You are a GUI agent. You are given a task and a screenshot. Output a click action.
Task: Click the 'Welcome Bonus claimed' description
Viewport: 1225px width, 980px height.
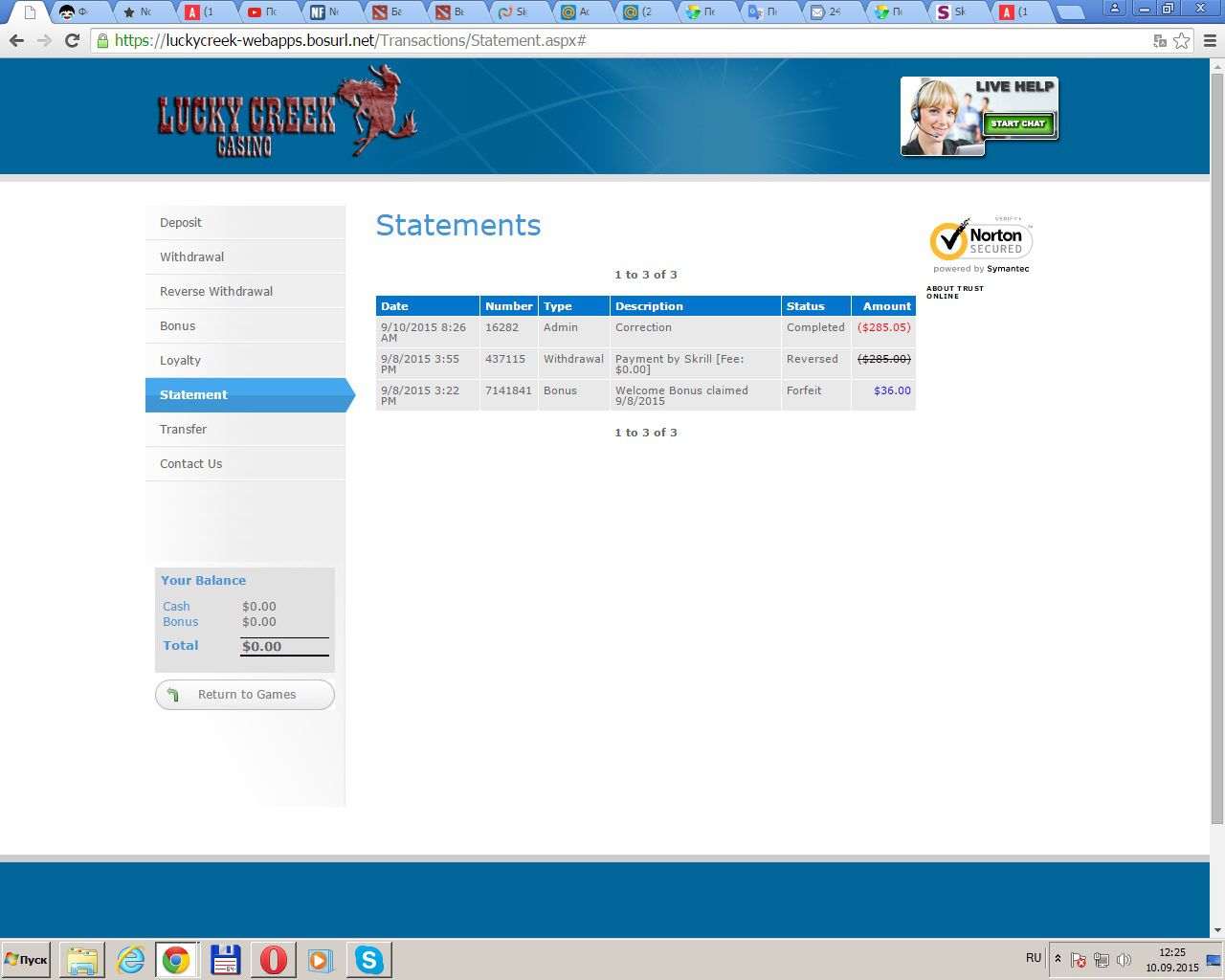681,395
